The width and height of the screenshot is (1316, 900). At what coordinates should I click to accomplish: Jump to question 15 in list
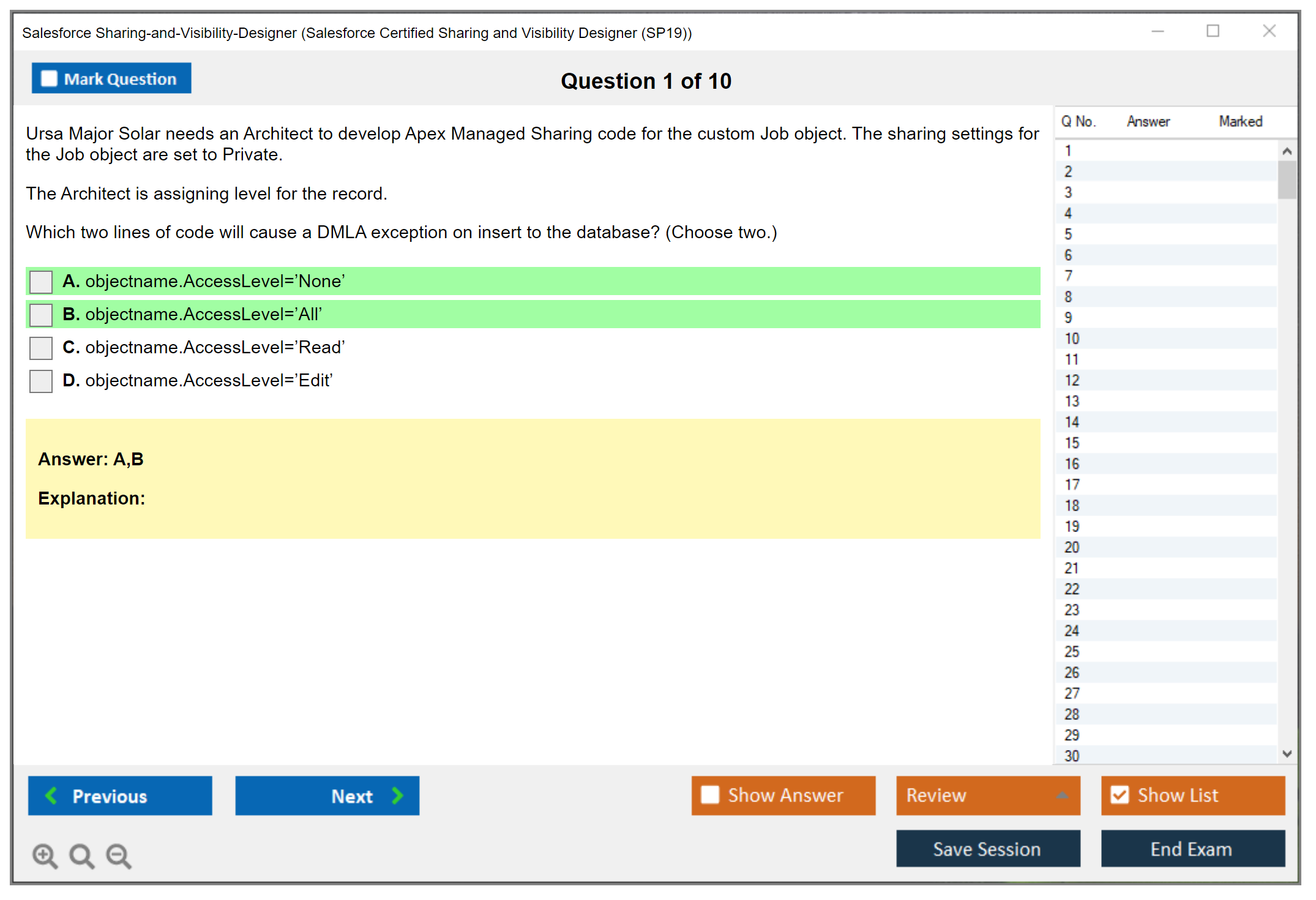click(1072, 443)
